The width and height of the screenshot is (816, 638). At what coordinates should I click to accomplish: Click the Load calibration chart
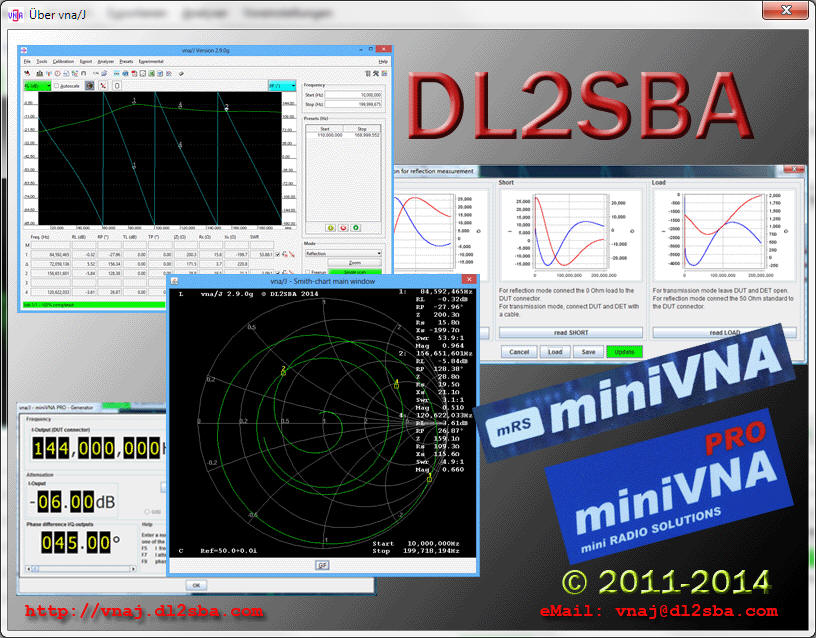(x=724, y=234)
